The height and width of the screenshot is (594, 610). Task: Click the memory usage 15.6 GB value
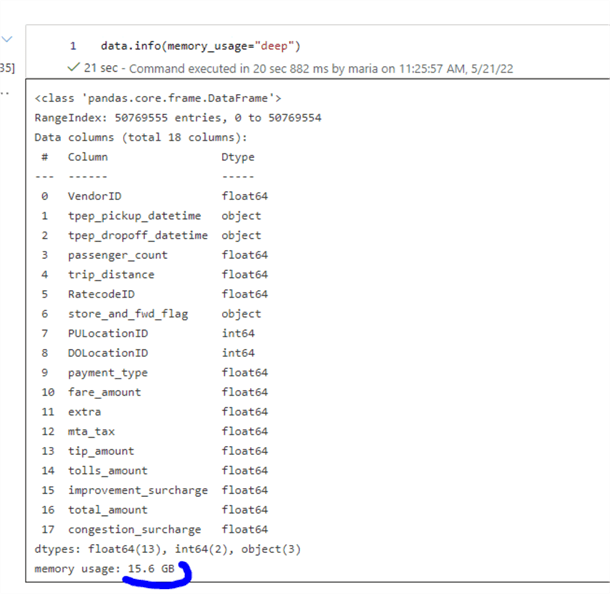pos(151,569)
